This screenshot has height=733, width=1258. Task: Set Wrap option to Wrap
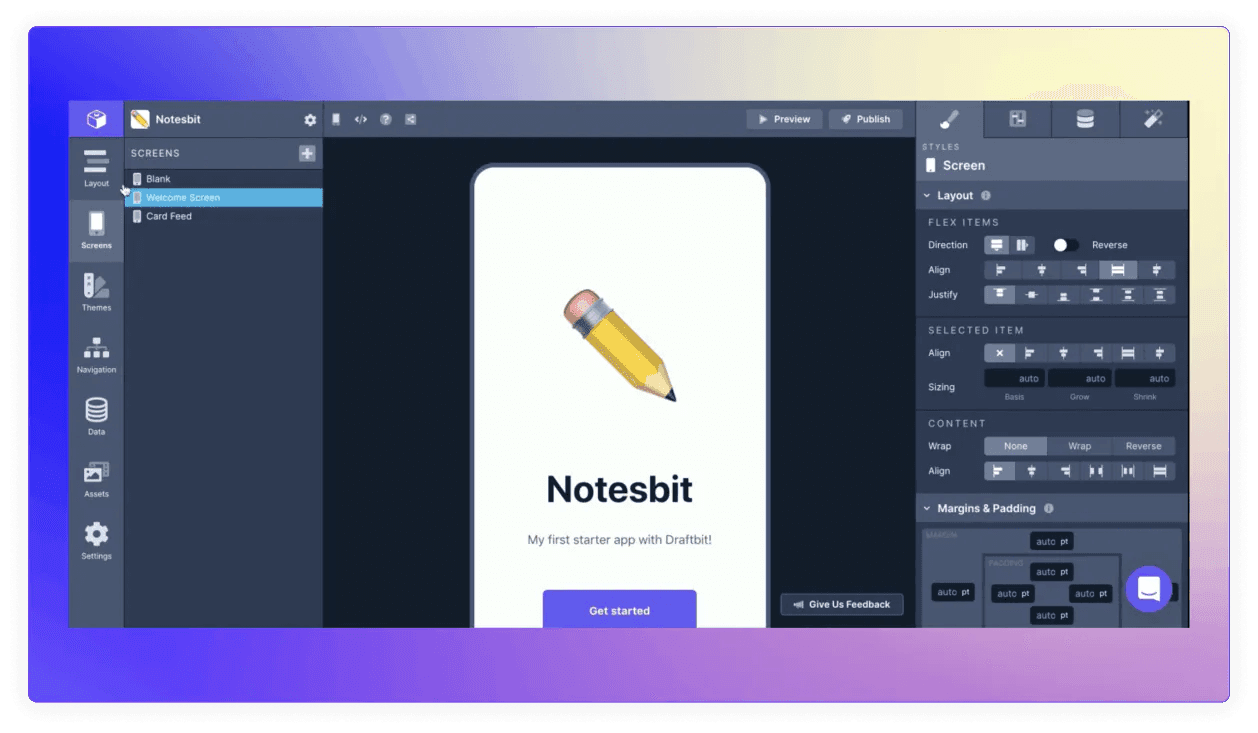tap(1079, 446)
